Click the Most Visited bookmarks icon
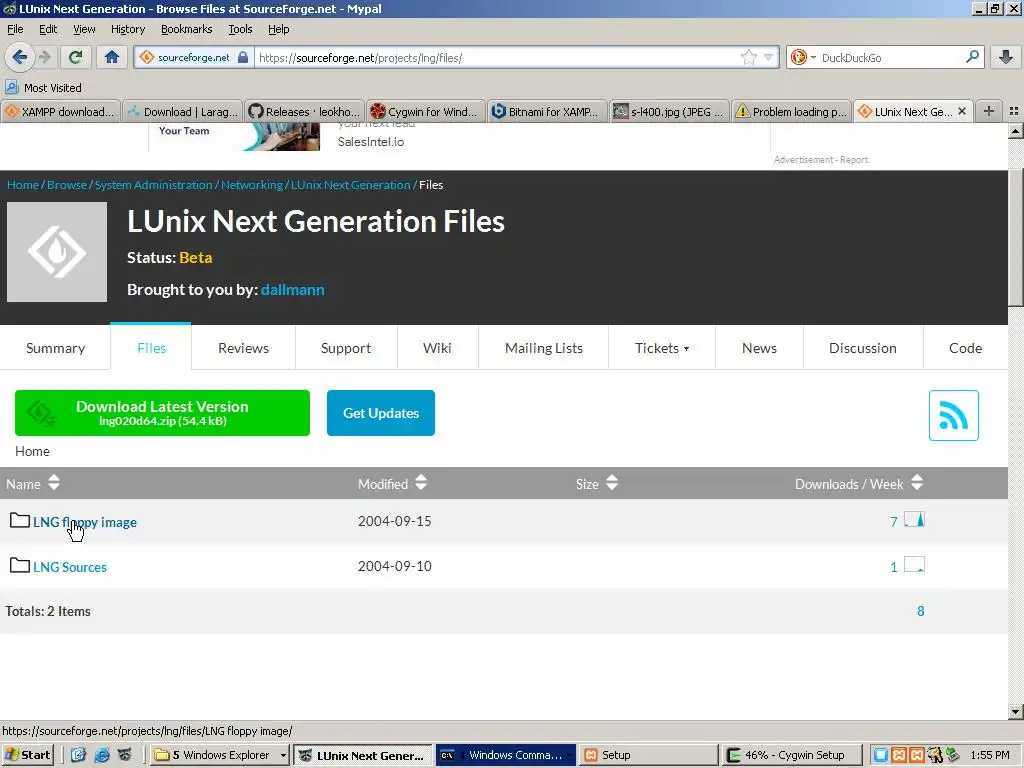Image resolution: width=1024 pixels, height=768 pixels. [x=12, y=87]
